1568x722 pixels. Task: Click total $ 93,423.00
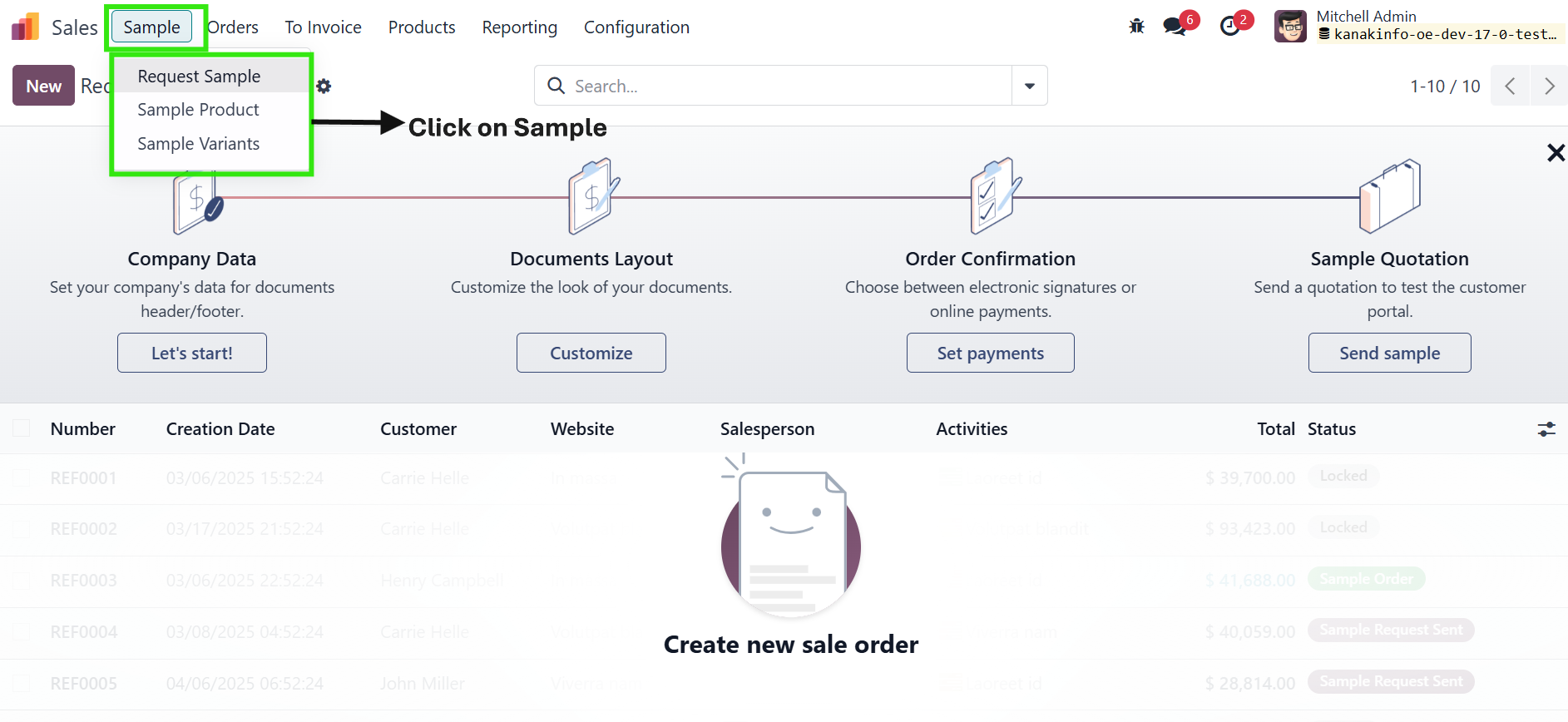point(1250,529)
